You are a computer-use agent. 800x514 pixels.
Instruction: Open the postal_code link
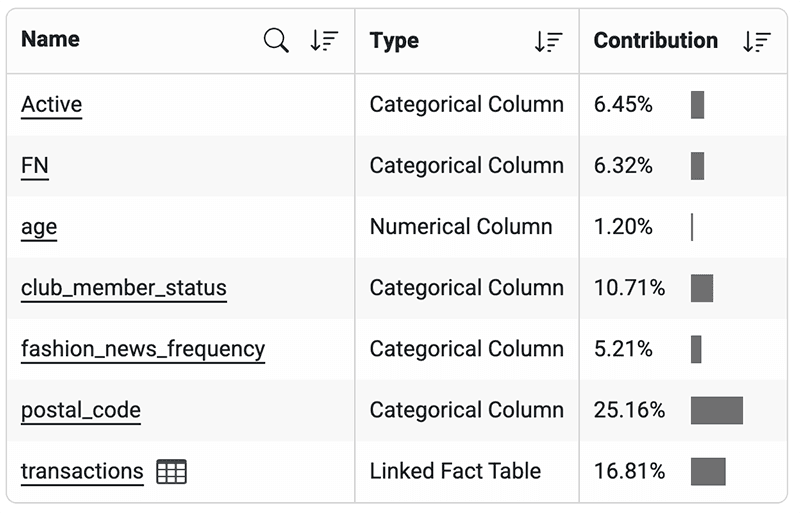[x=80, y=410]
